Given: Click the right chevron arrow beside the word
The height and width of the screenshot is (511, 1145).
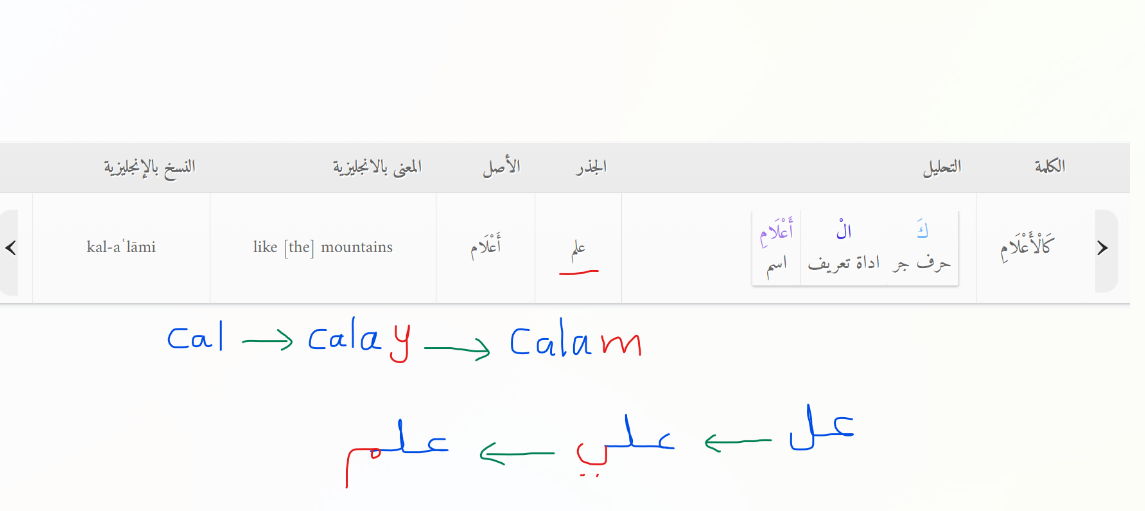Looking at the screenshot, I should tap(1103, 248).
